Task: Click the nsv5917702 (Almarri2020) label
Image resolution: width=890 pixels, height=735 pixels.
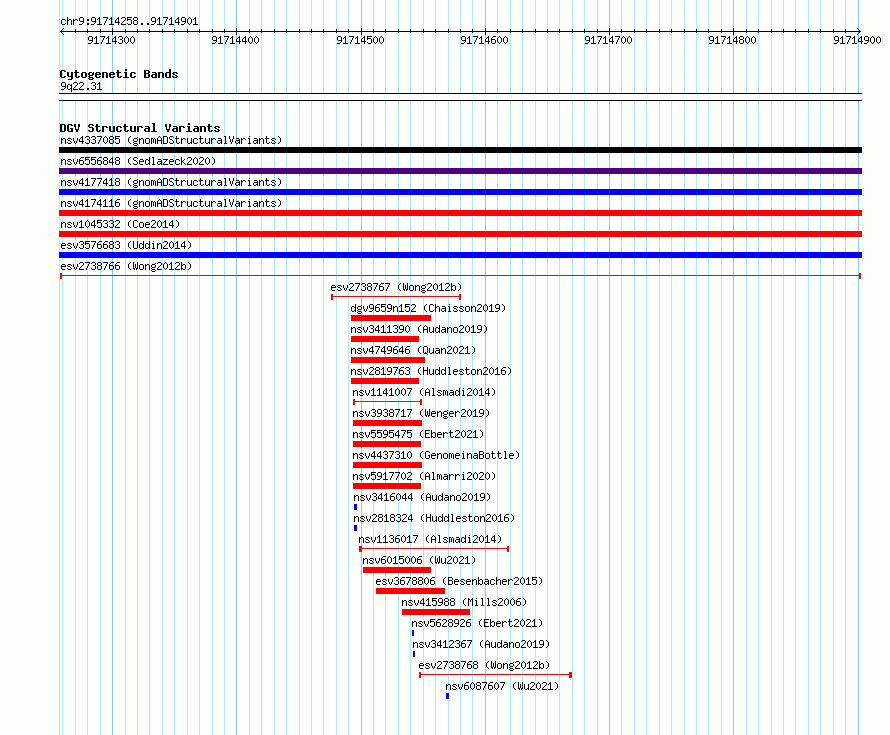Action: [424, 476]
